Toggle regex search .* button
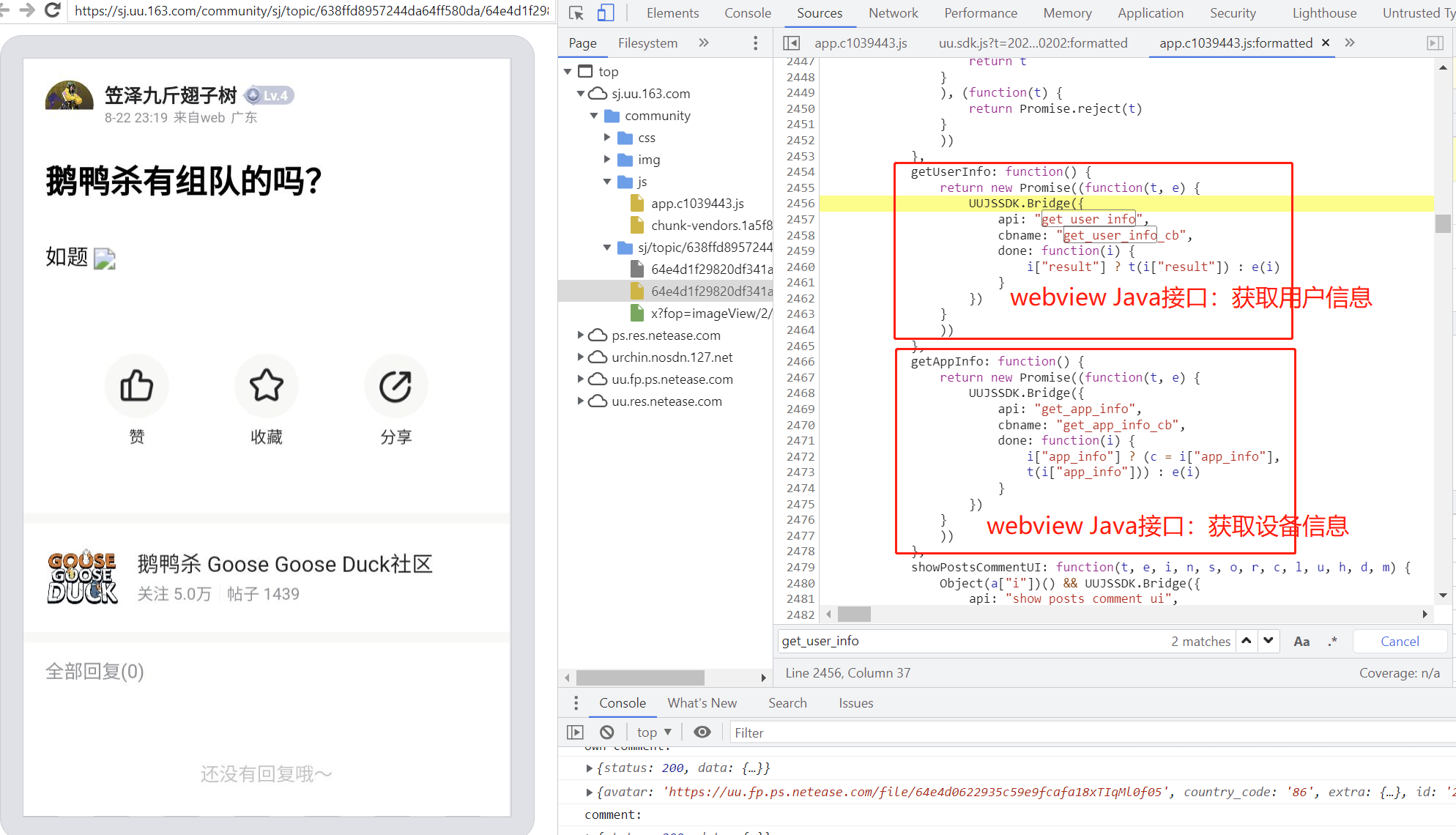Image resolution: width=1456 pixels, height=835 pixels. tap(1334, 641)
